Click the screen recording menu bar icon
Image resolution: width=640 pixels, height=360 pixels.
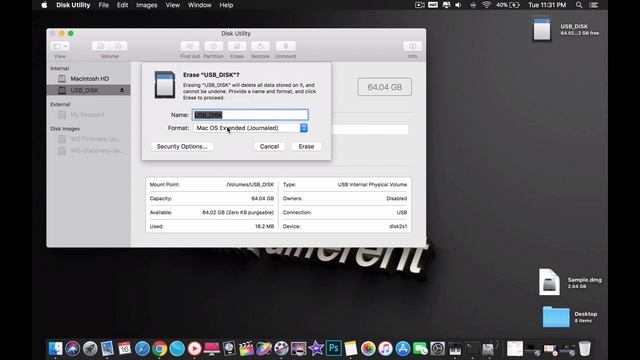point(420,5)
